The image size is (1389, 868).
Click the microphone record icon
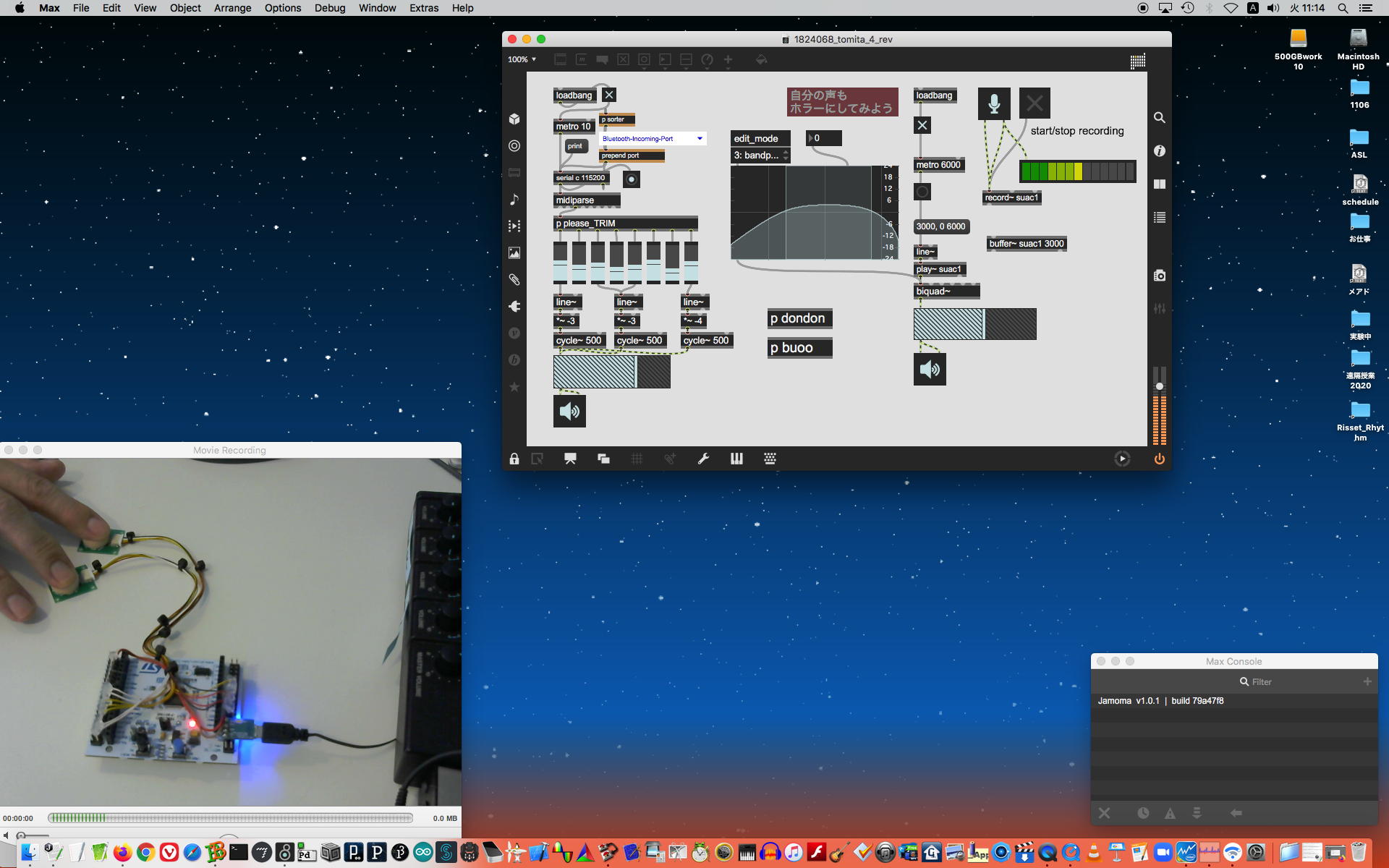(994, 103)
